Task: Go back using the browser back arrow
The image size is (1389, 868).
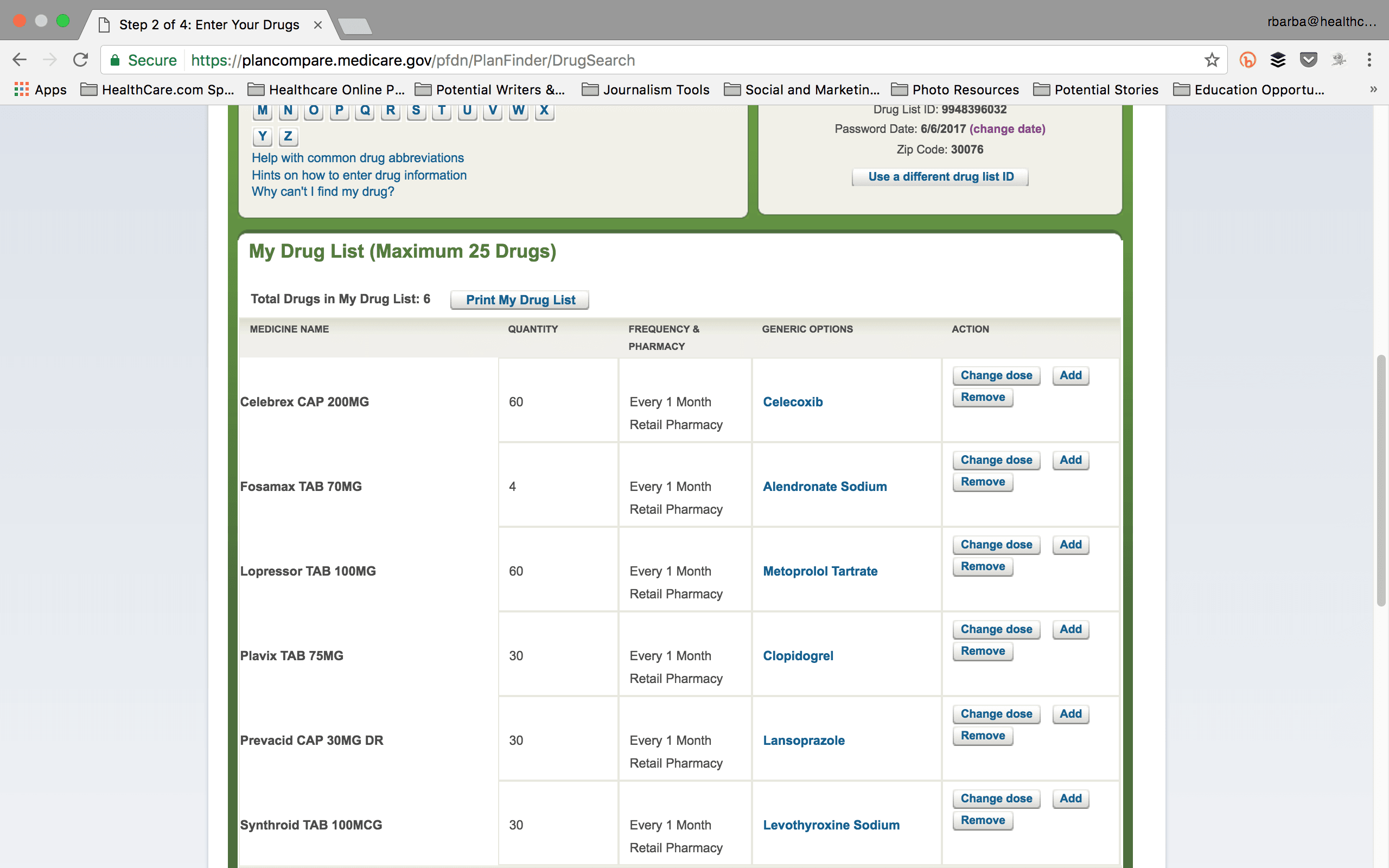Action: (20, 60)
